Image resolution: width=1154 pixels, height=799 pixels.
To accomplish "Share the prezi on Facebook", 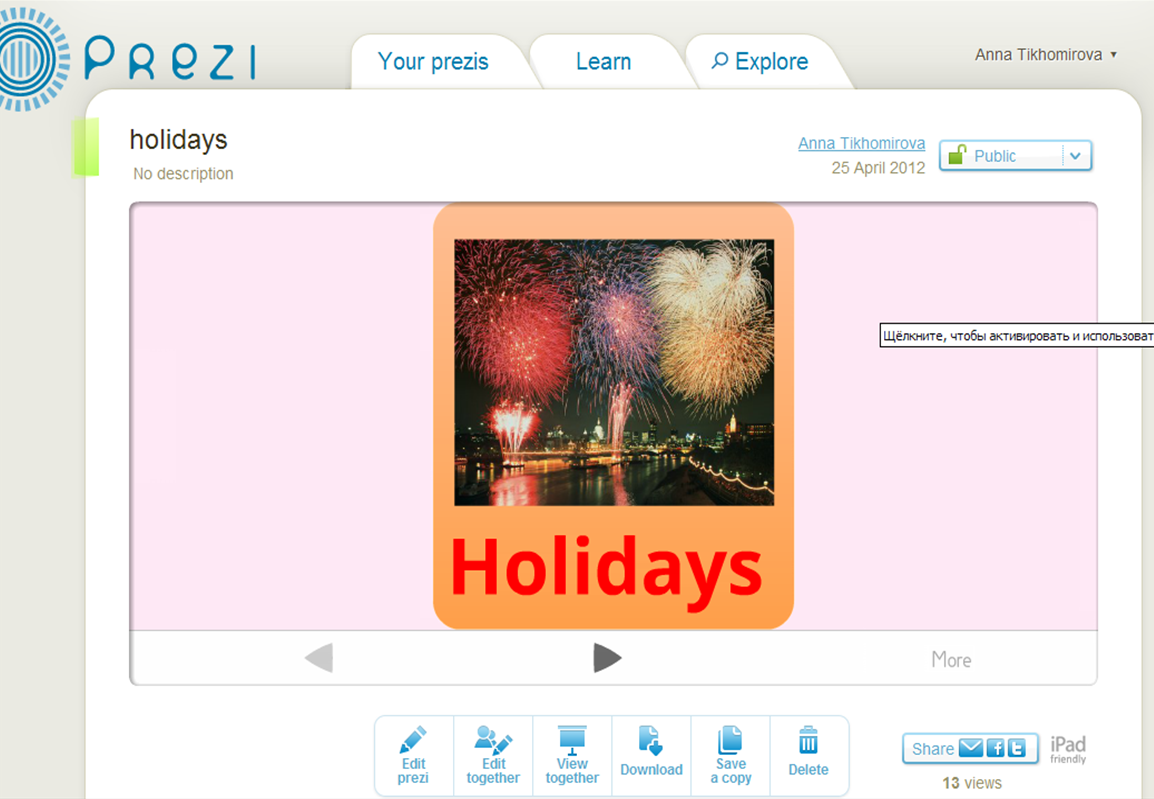I will coord(996,748).
